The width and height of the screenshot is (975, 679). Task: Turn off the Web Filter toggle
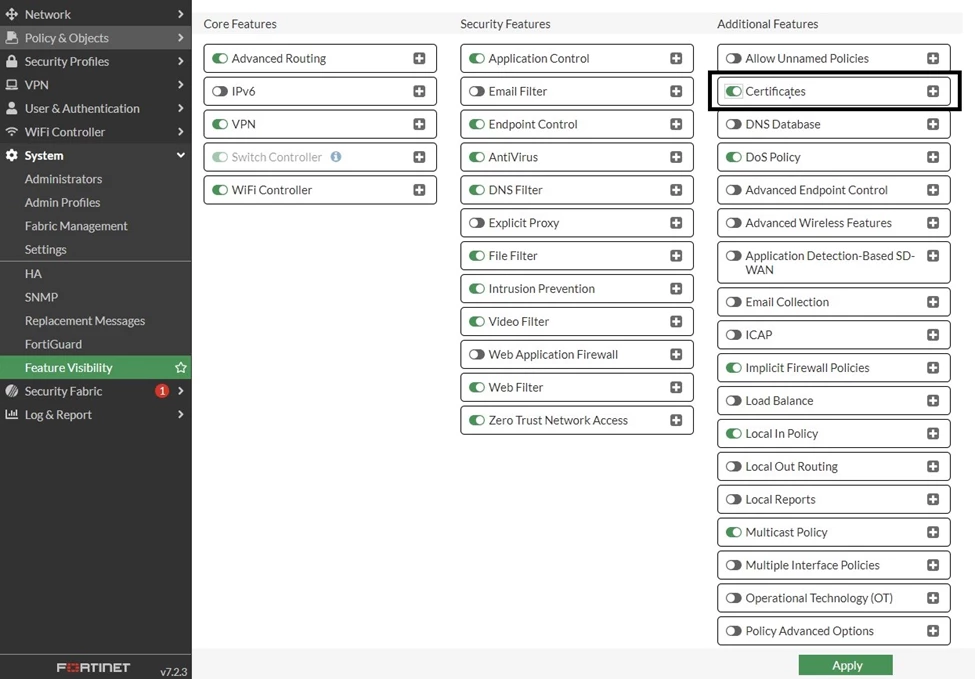(x=476, y=387)
